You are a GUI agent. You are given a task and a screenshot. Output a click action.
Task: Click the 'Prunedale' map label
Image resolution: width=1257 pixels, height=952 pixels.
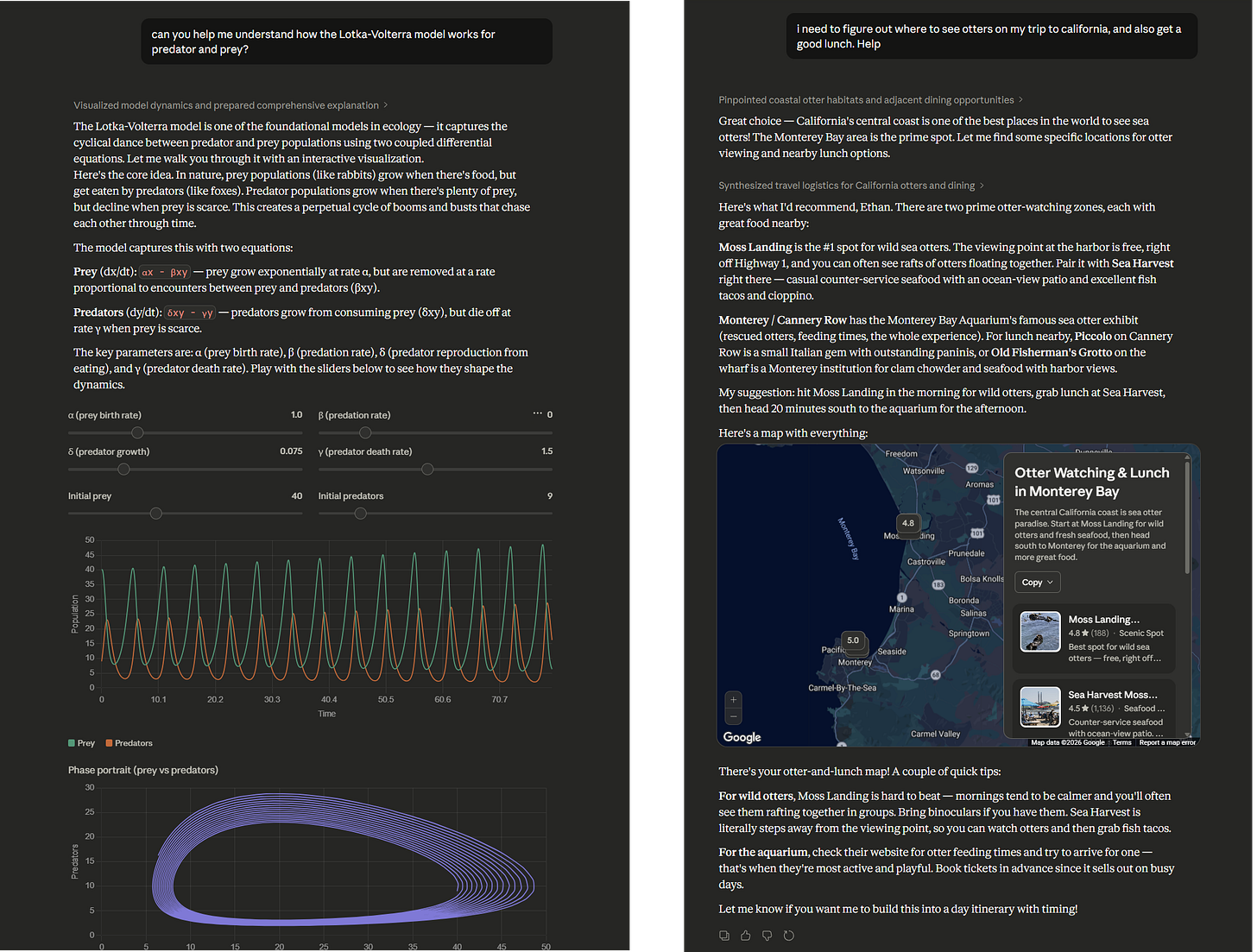[x=966, y=553]
